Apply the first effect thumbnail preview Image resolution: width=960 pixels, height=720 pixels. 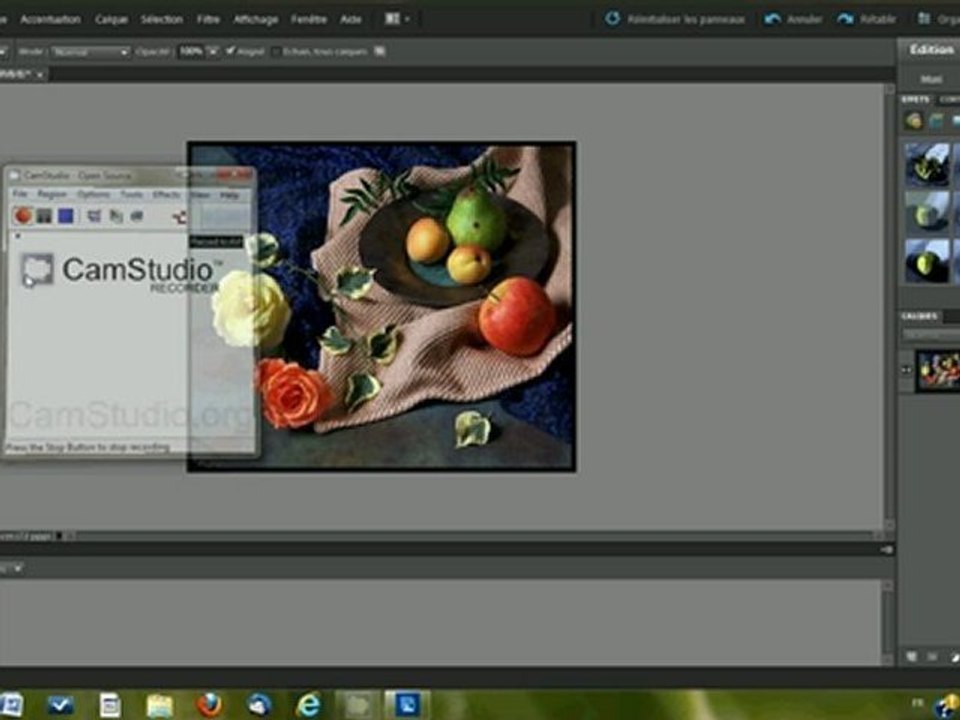click(x=928, y=164)
